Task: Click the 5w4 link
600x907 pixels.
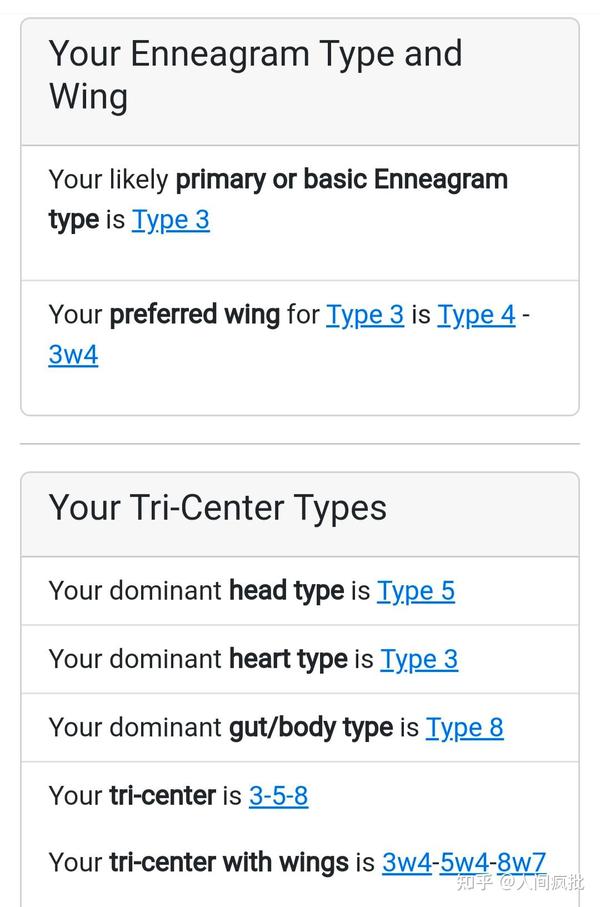Action: pyautogui.click(x=464, y=861)
